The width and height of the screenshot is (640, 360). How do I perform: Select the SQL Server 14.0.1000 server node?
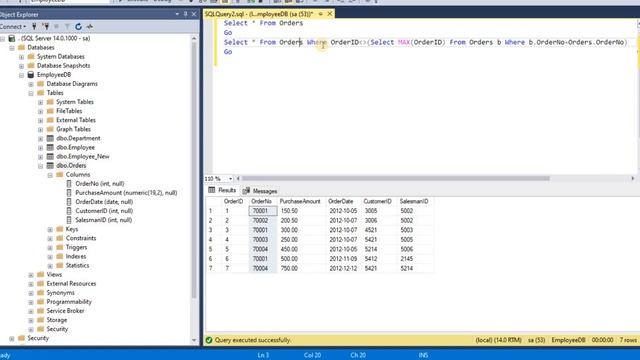[55, 38]
